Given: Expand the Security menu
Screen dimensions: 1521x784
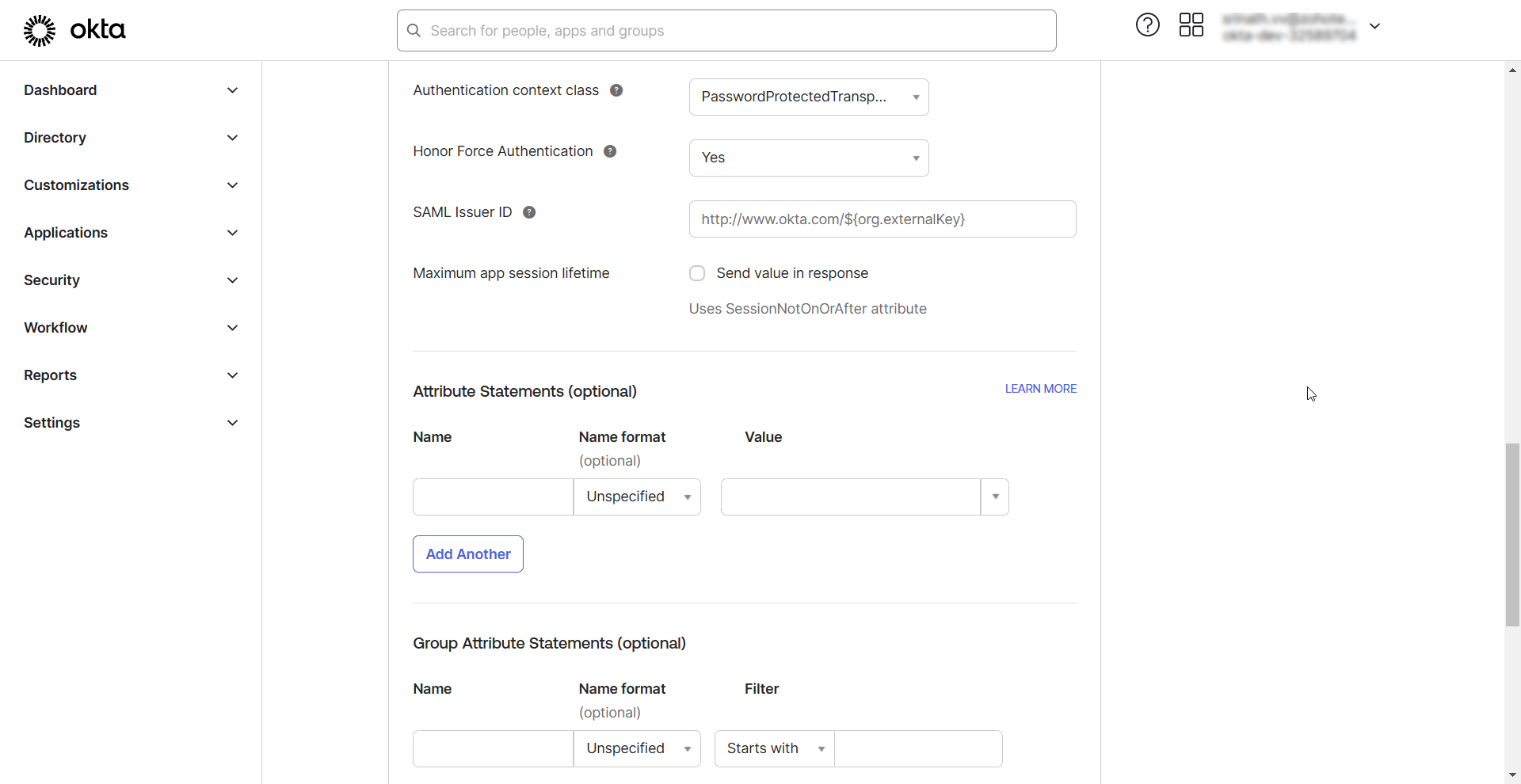Looking at the screenshot, I should point(131,280).
